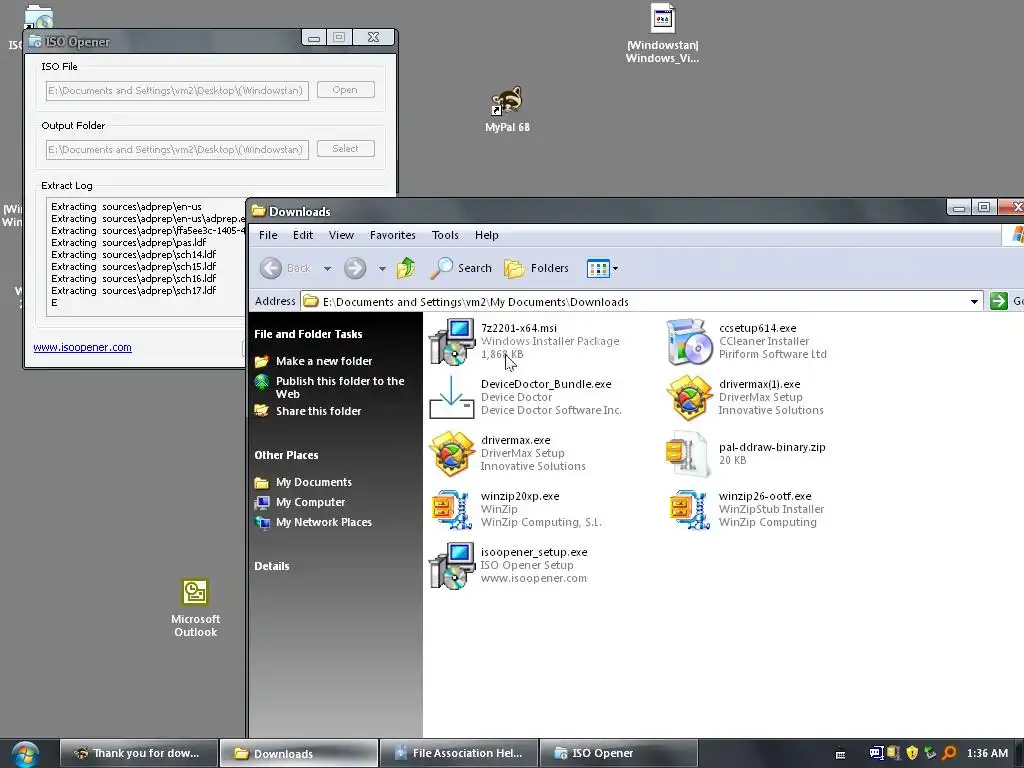
Task: Open the Views dropdown arrow
Action: pos(615,268)
